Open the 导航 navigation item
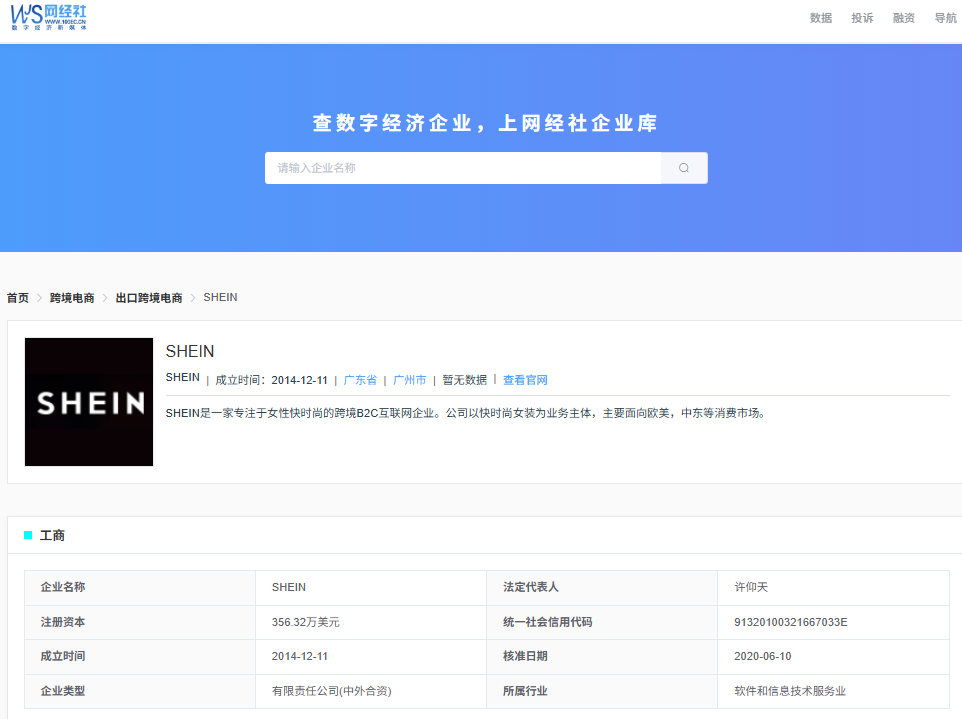Image resolution: width=962 pixels, height=719 pixels. (945, 18)
